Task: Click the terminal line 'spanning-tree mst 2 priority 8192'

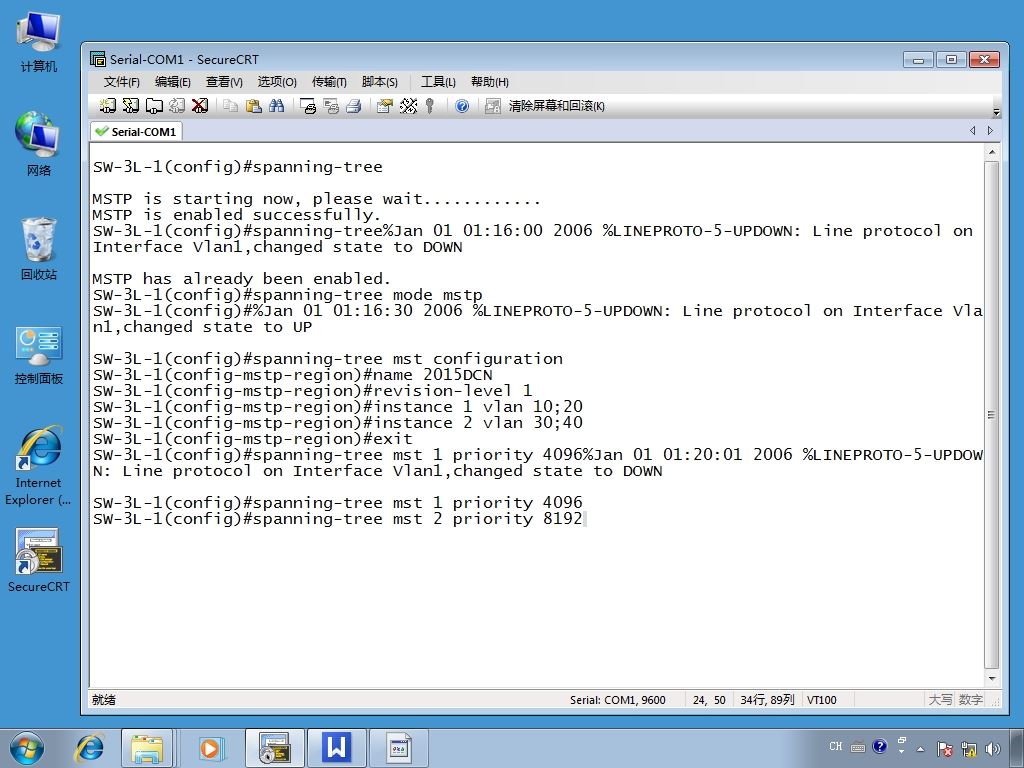Action: 338,519
